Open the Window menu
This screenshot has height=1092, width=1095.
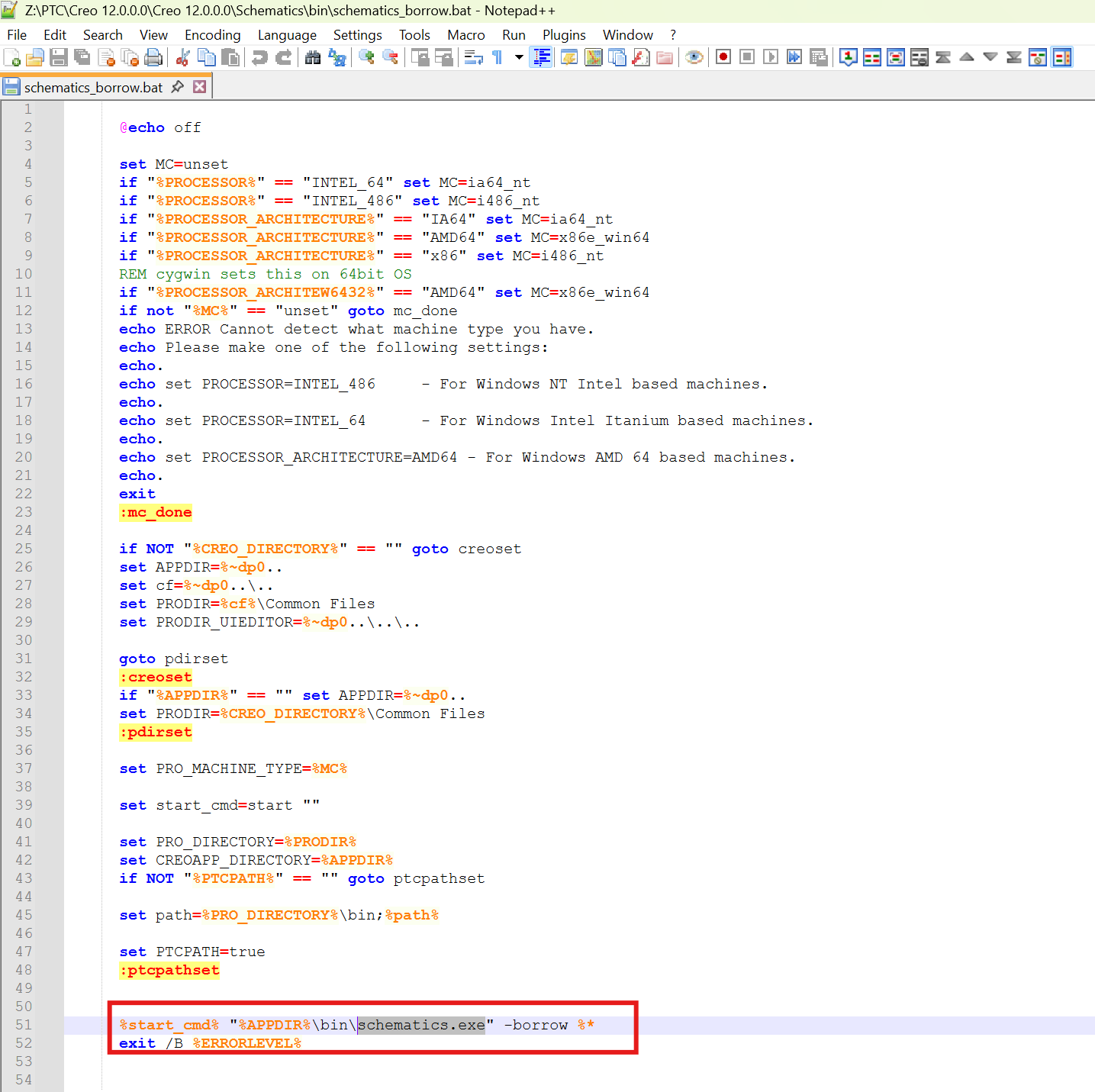tap(628, 35)
